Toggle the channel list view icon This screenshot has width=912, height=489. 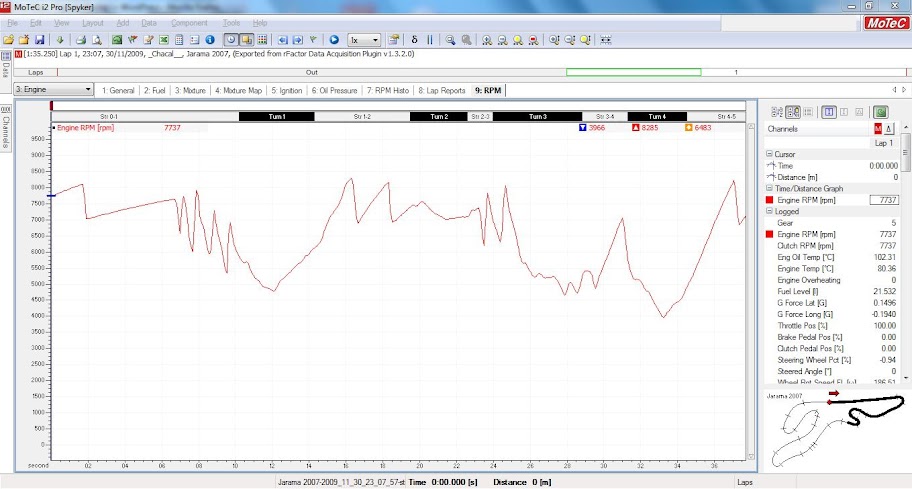pyautogui.click(x=808, y=112)
